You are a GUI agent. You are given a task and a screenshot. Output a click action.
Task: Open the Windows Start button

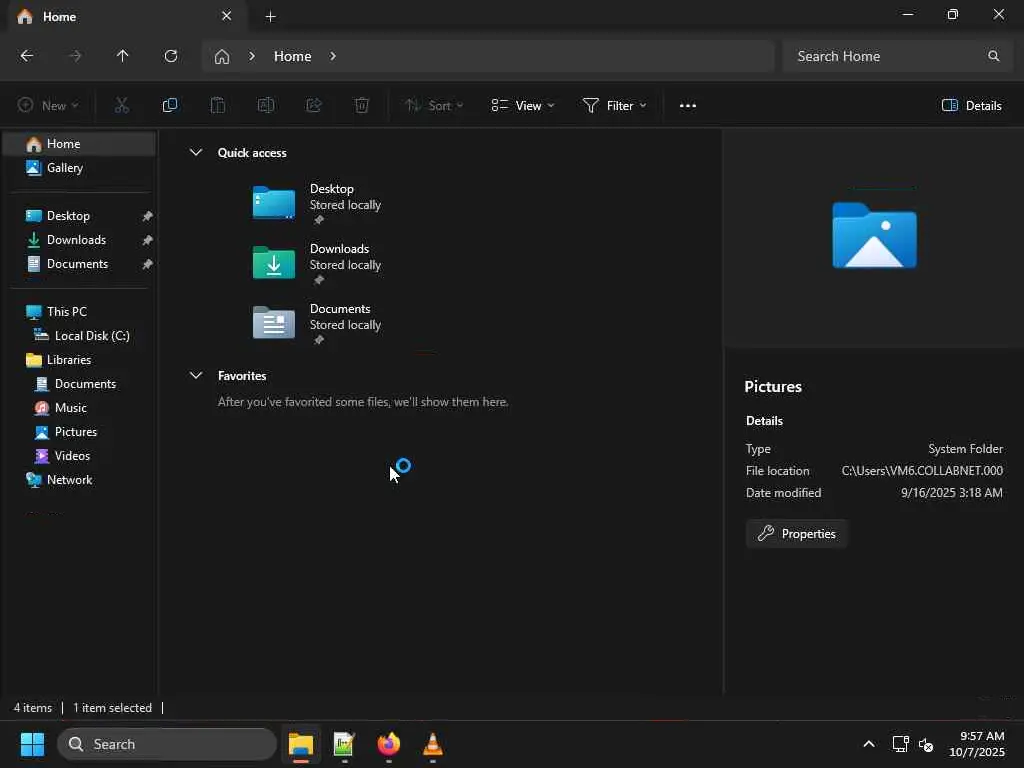32,744
